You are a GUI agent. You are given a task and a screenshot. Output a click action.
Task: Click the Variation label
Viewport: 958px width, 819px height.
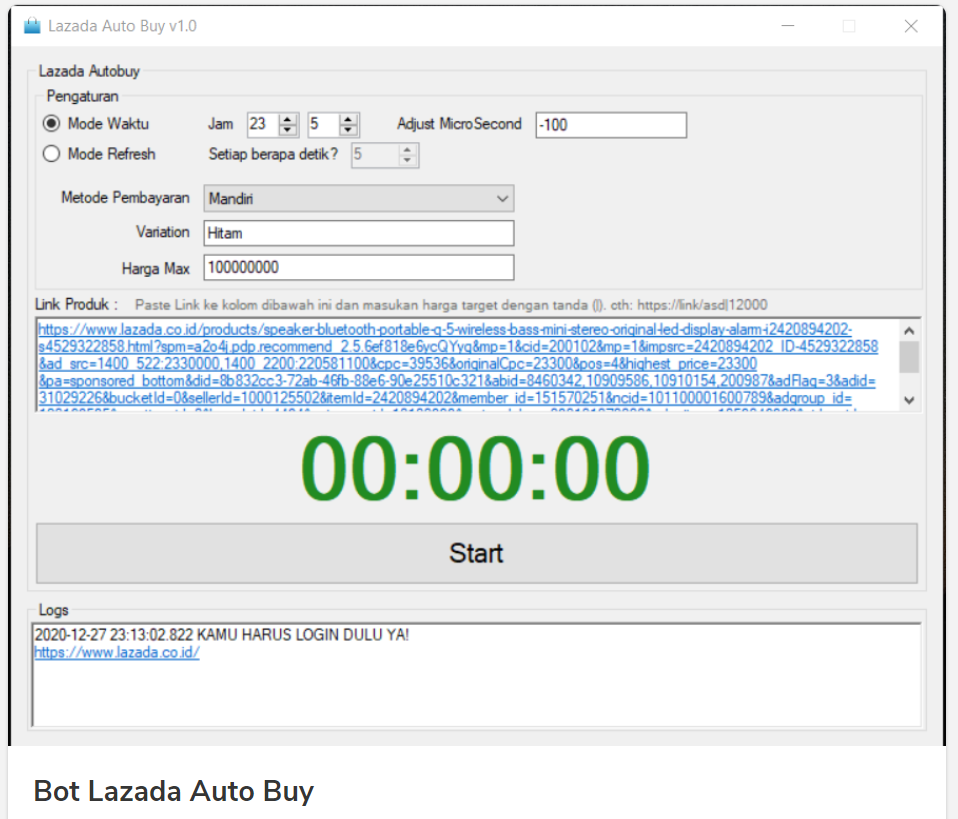pyautogui.click(x=163, y=232)
